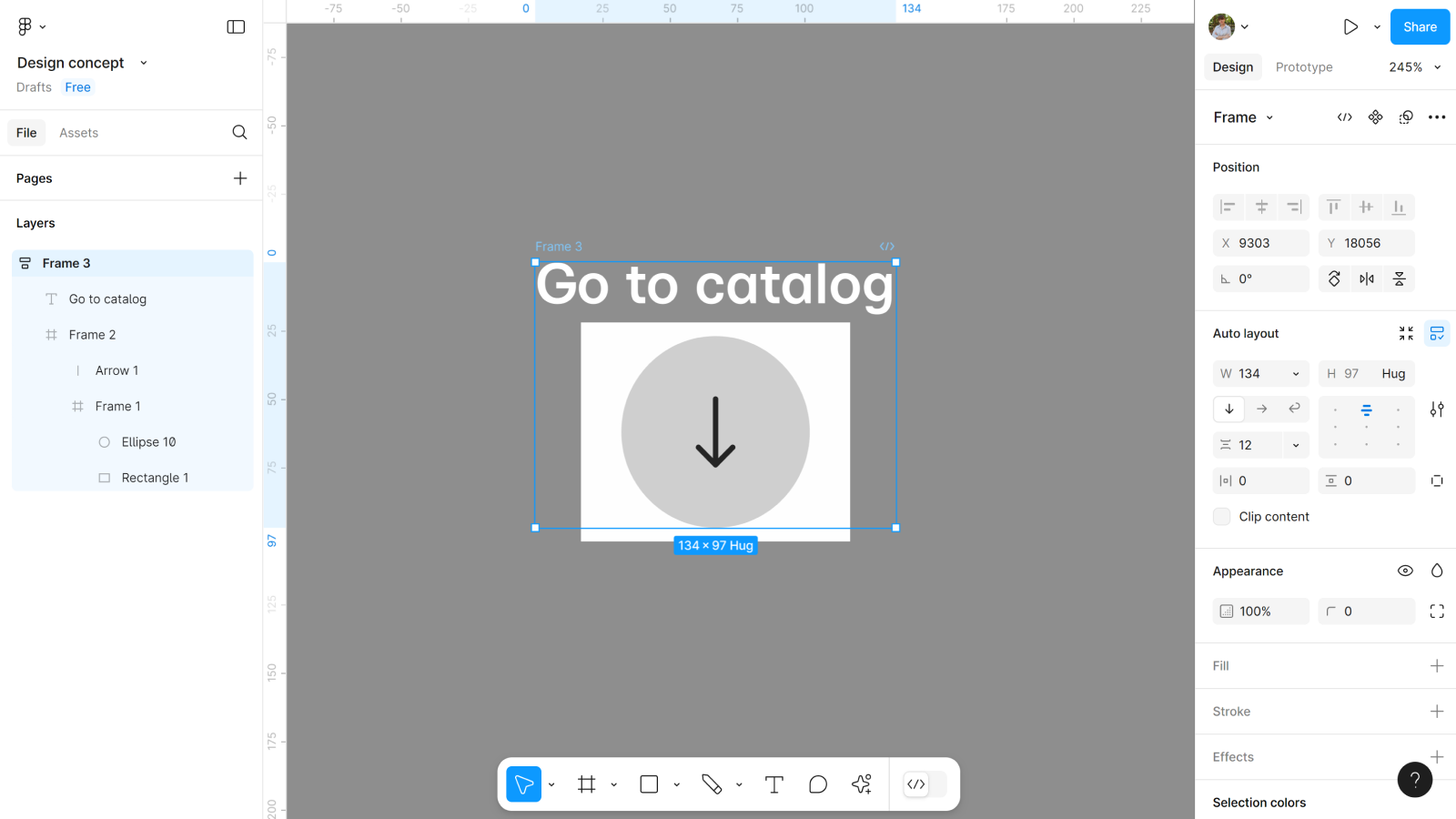This screenshot has height=819, width=1456.
Task: Select the Text tool in bottom toolbar
Action: [773, 784]
